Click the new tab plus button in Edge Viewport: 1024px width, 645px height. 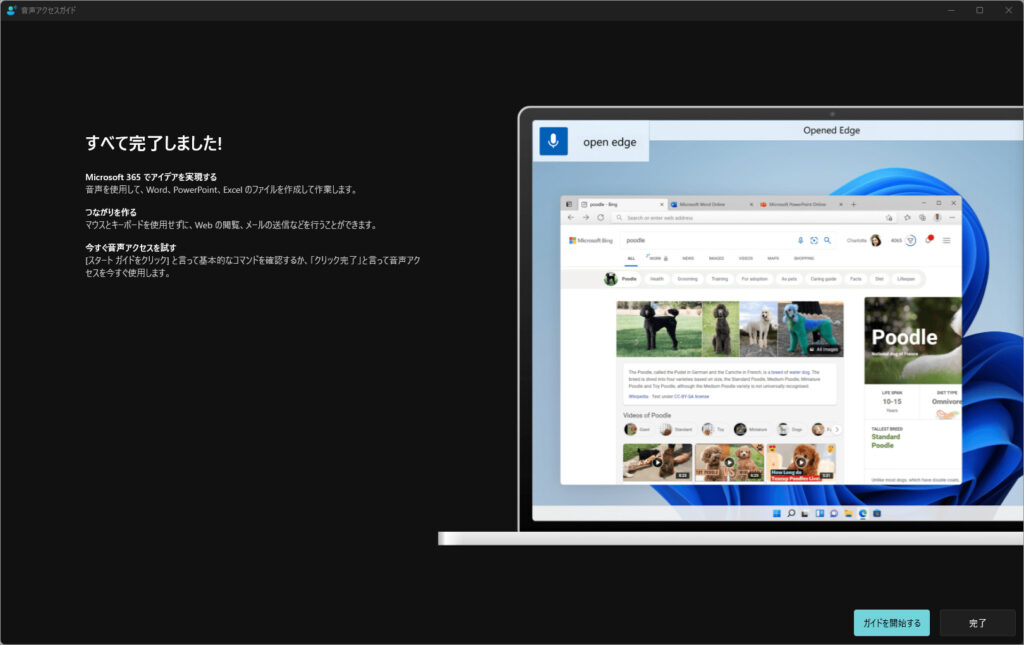click(x=853, y=204)
